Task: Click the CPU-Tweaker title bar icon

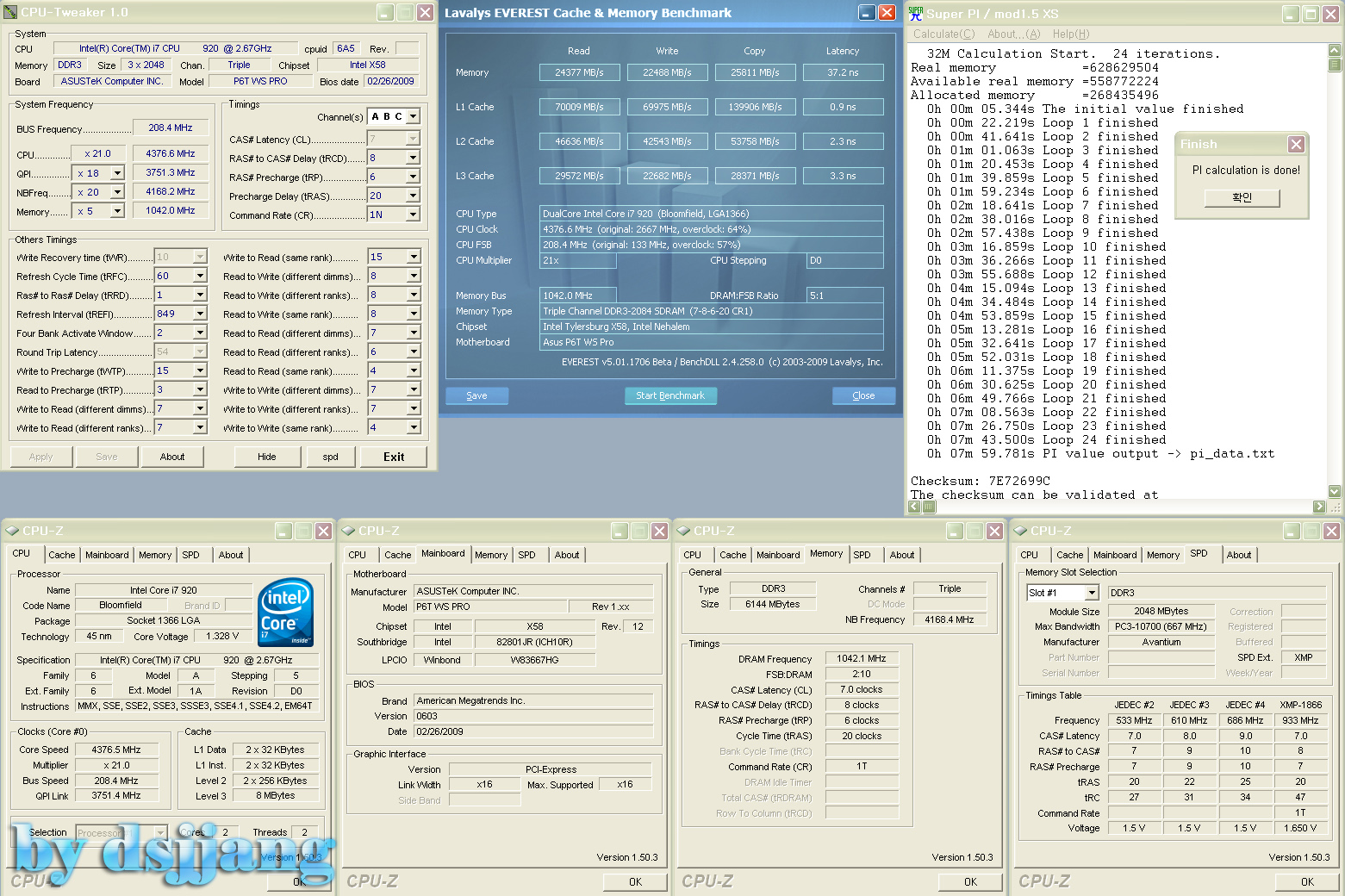Action: (x=10, y=12)
